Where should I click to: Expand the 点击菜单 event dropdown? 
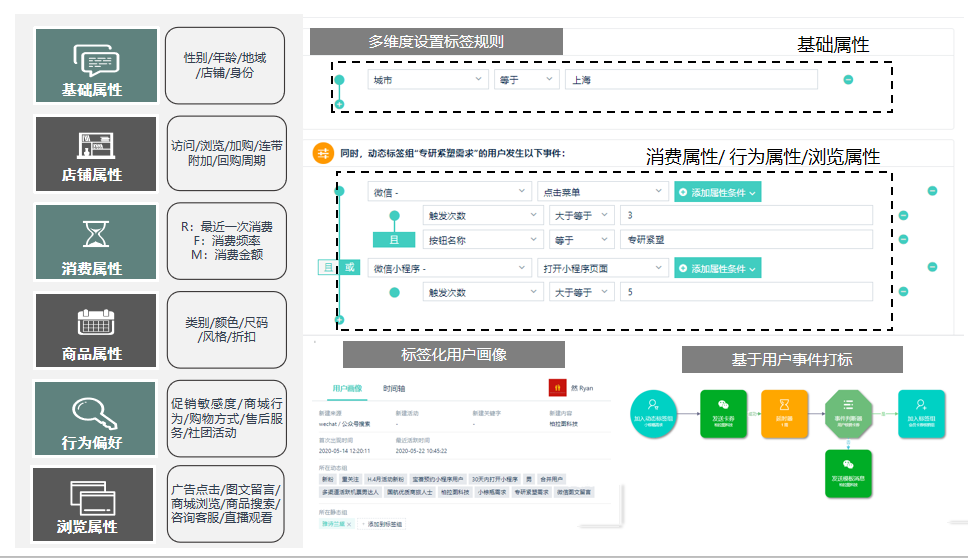(x=601, y=191)
